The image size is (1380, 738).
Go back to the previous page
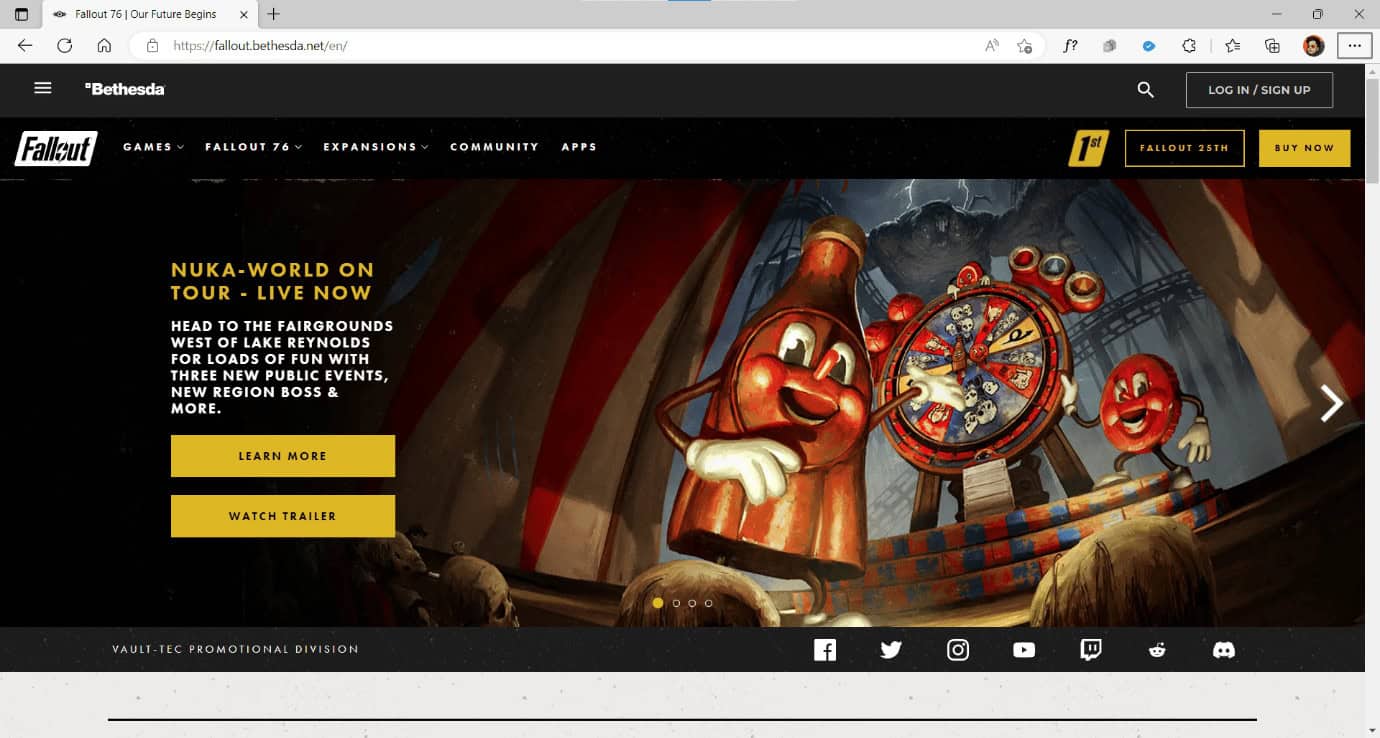pyautogui.click(x=25, y=45)
